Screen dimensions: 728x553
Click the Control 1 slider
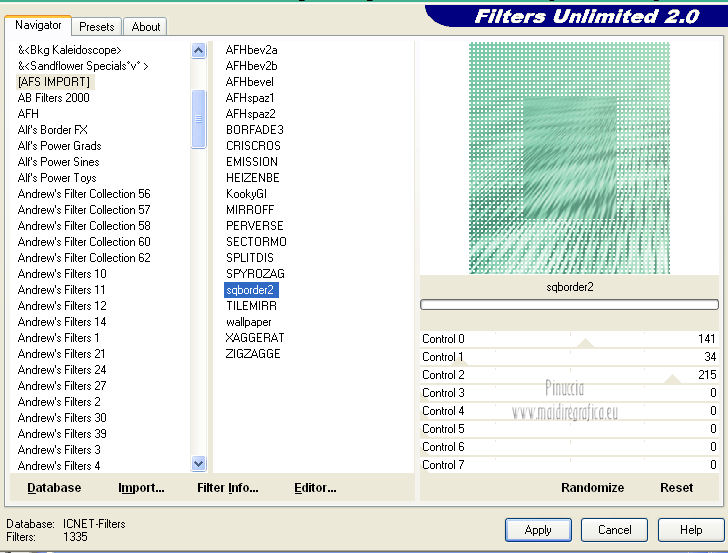click(569, 357)
